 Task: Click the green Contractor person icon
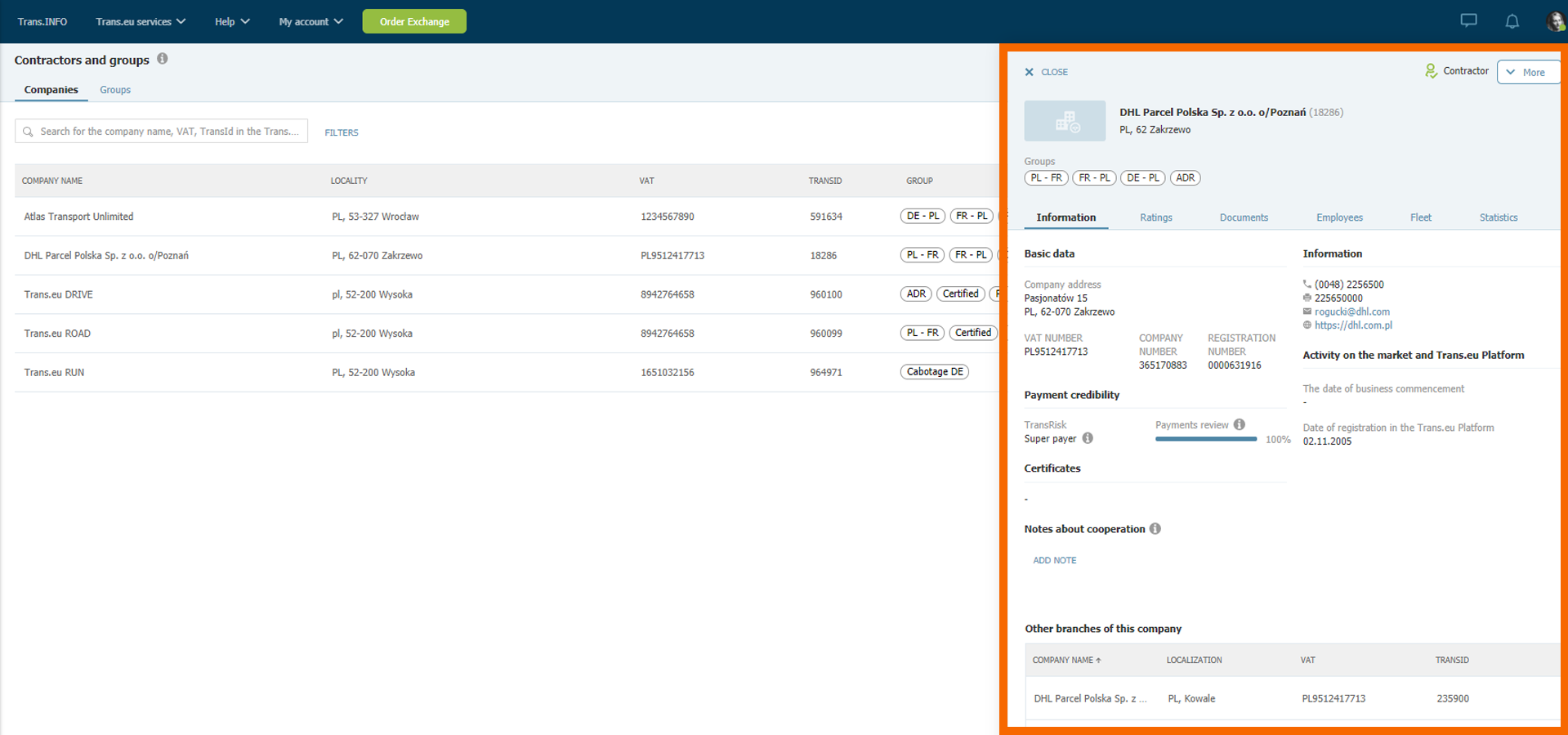[x=1431, y=71]
